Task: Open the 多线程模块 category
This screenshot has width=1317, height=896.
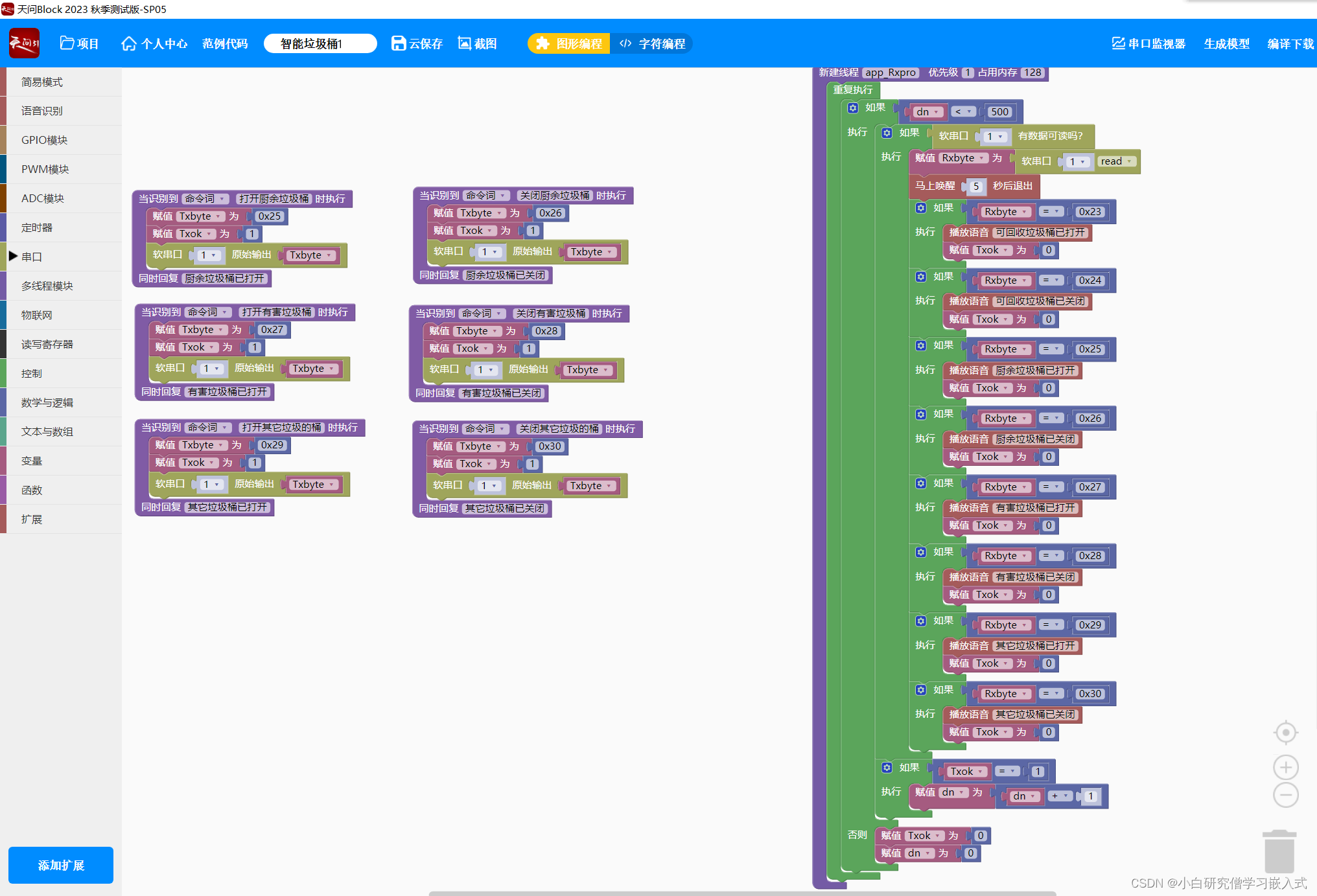Action: click(47, 286)
